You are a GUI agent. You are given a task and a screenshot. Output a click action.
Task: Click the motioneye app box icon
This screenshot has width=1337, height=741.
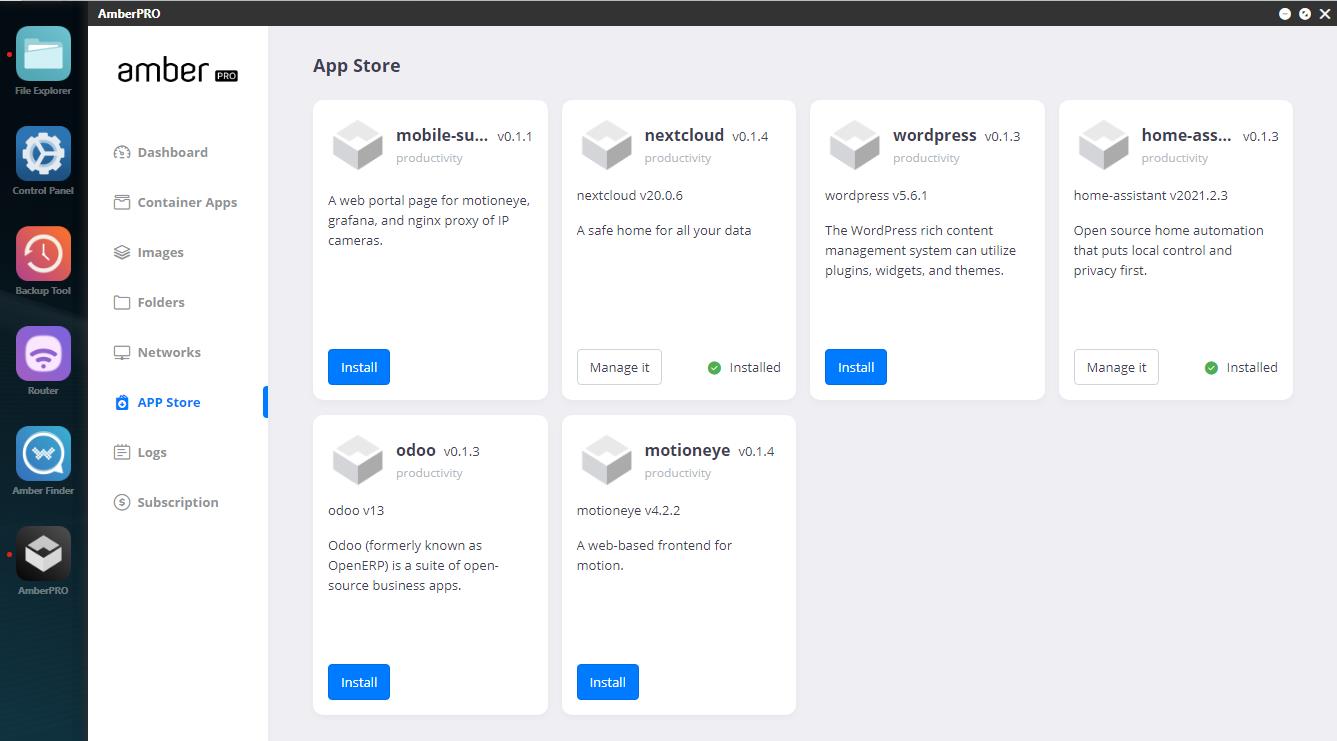(607, 460)
